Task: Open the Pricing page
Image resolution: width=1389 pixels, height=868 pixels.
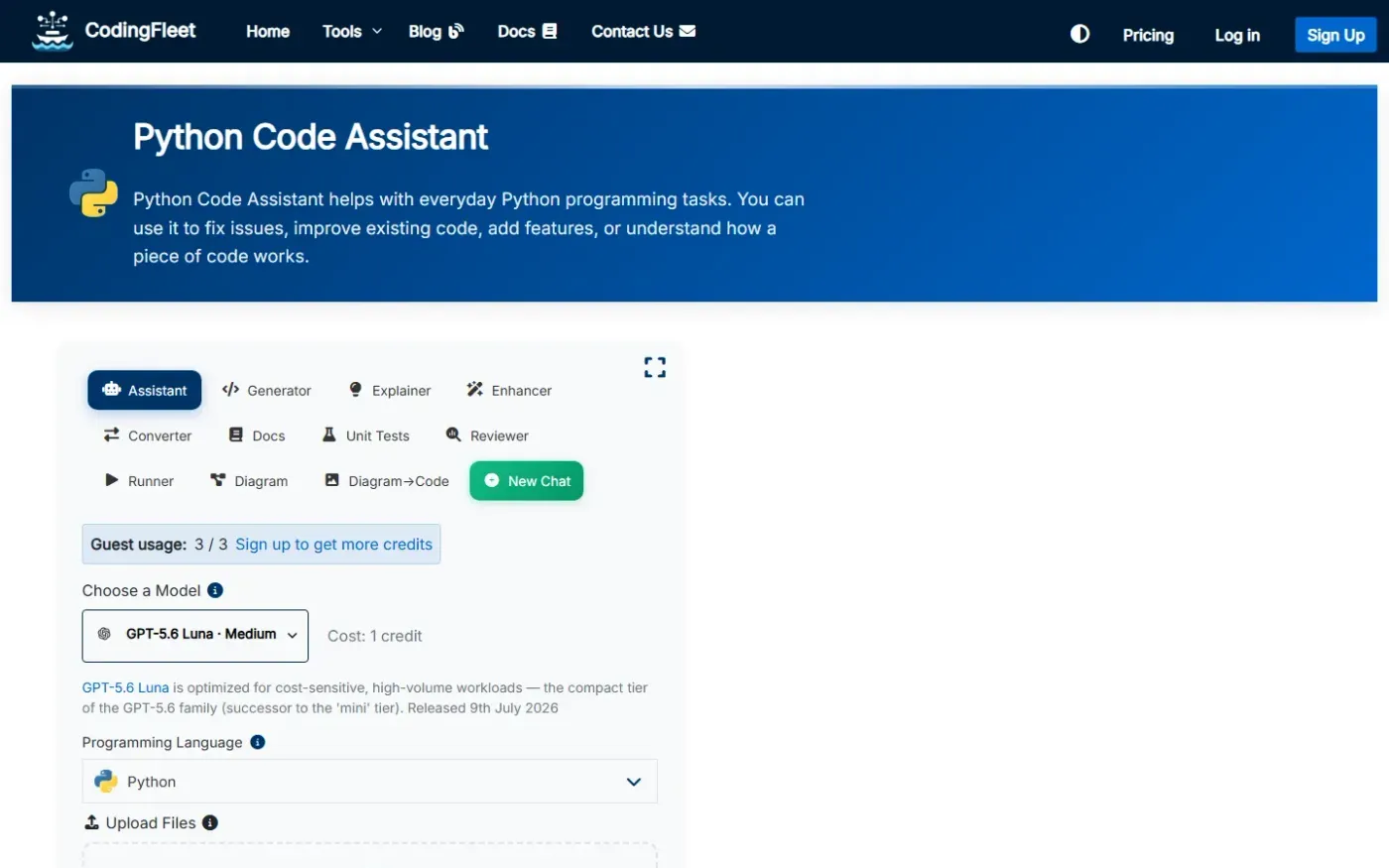Action: click(x=1148, y=36)
